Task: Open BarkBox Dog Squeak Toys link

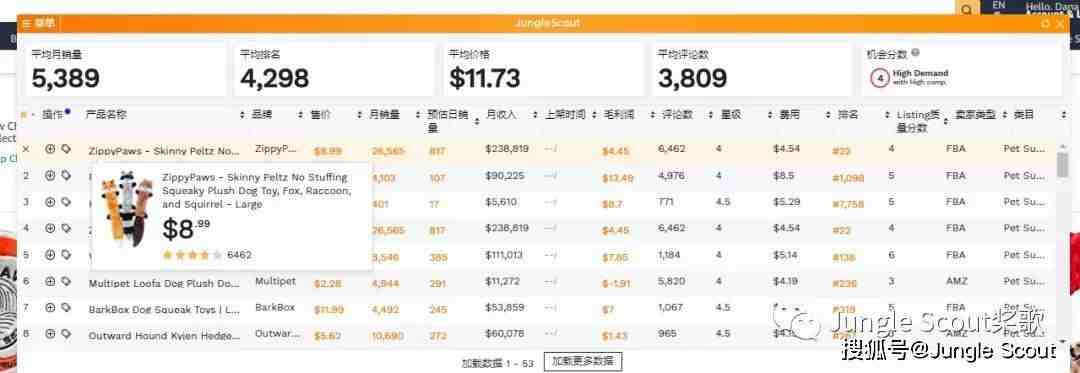Action: coord(164,310)
